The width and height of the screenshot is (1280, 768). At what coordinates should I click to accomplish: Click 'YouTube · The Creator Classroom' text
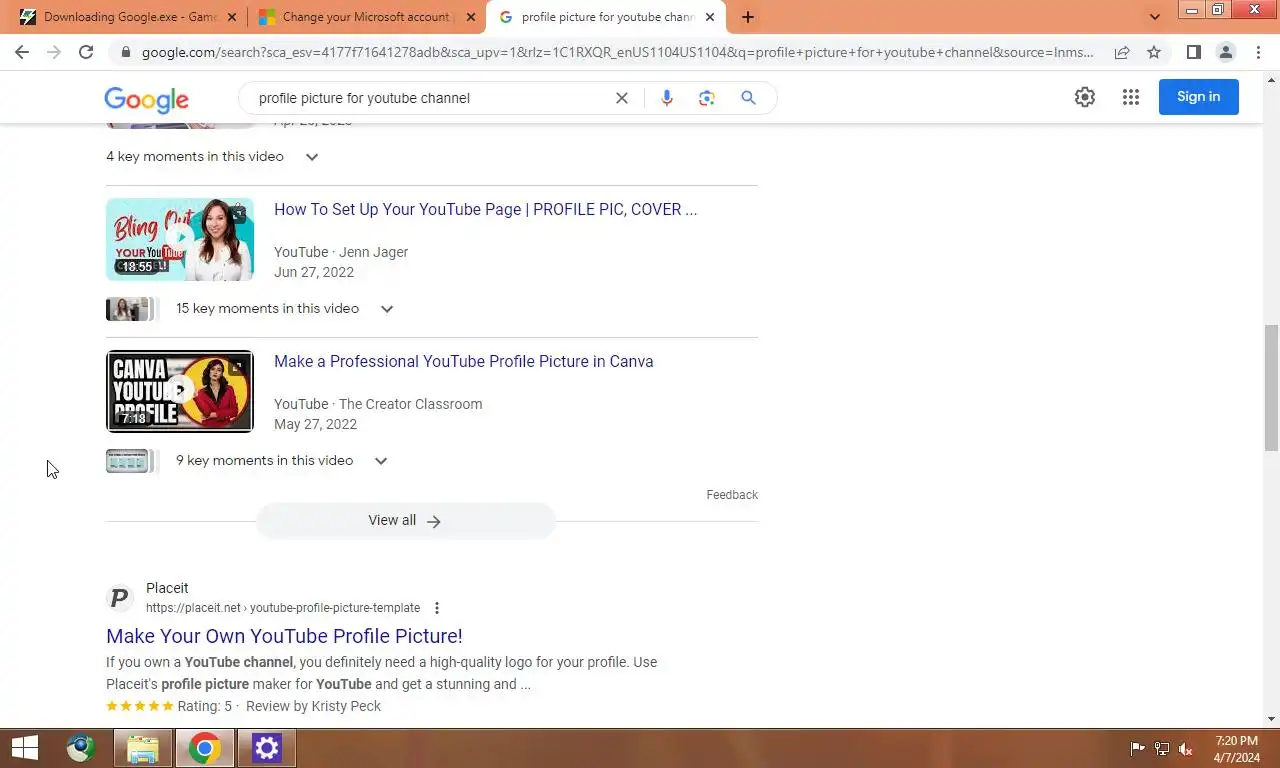(378, 404)
